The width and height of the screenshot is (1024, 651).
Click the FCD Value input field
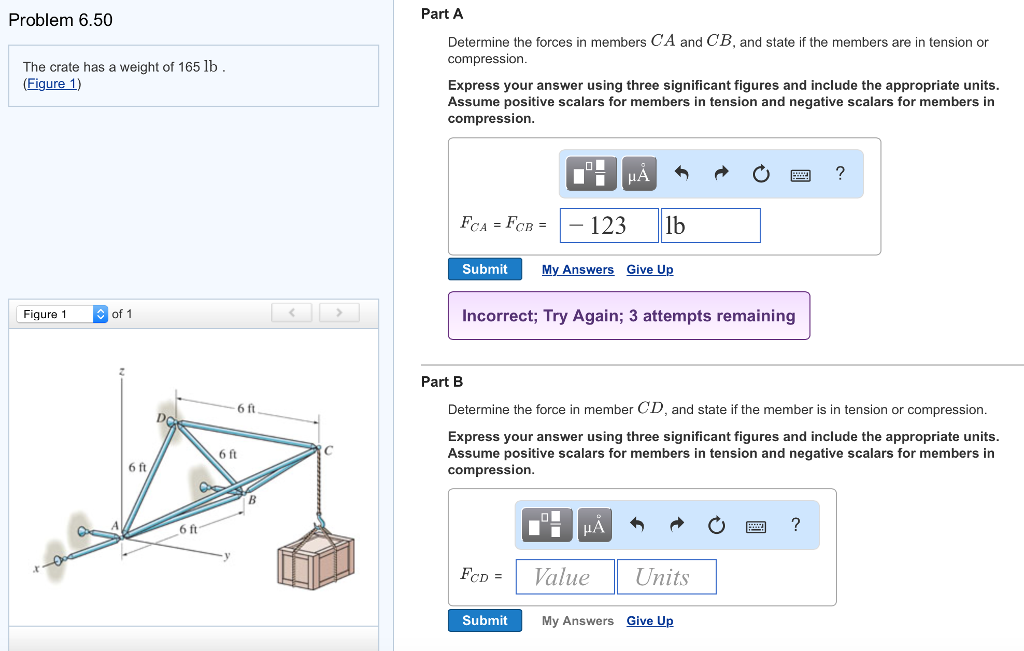coord(565,577)
